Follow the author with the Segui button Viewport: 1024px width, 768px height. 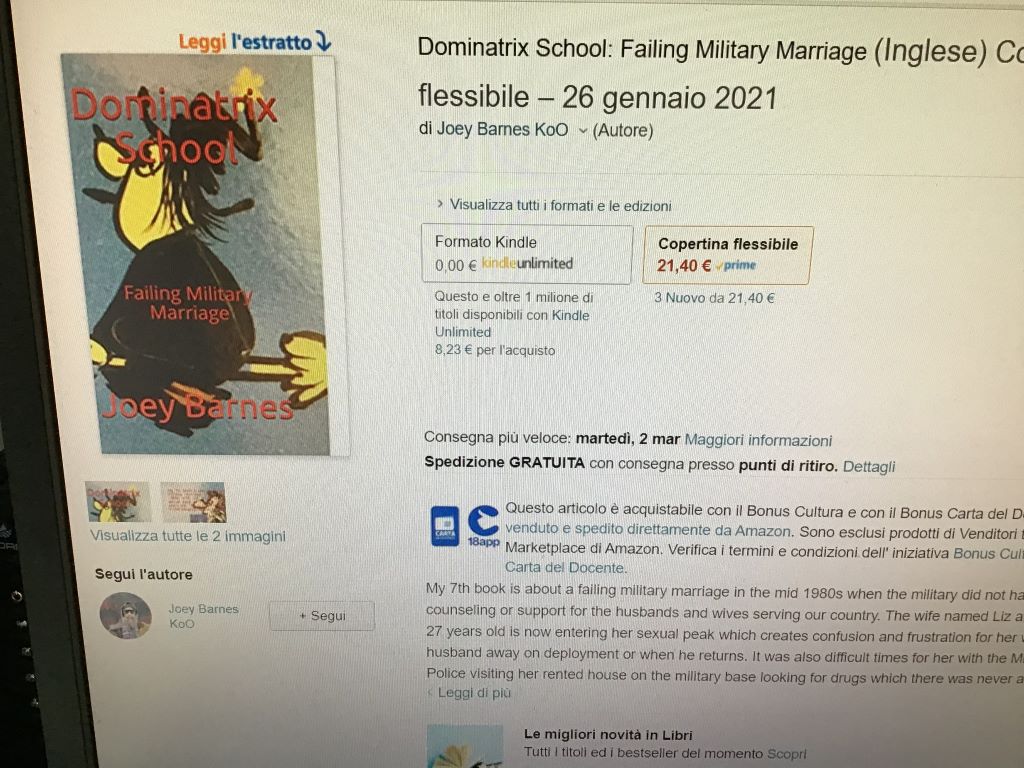pos(322,616)
